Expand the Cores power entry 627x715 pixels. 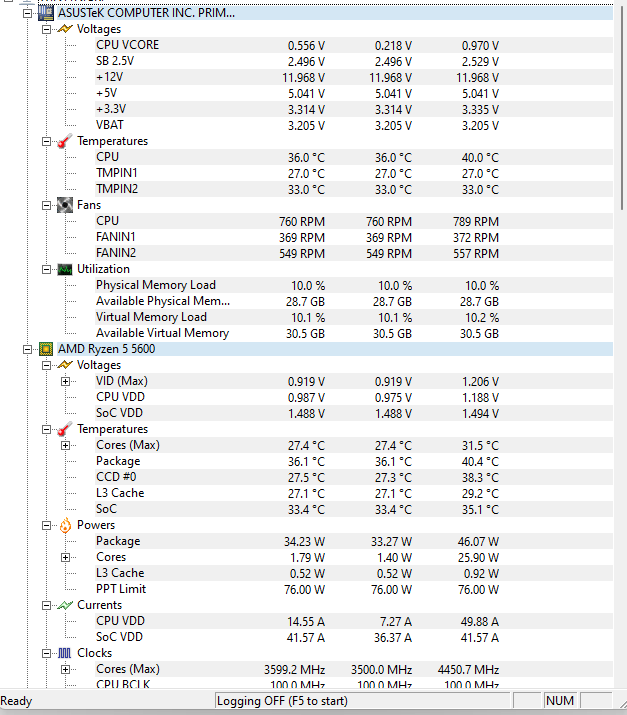(x=66, y=557)
